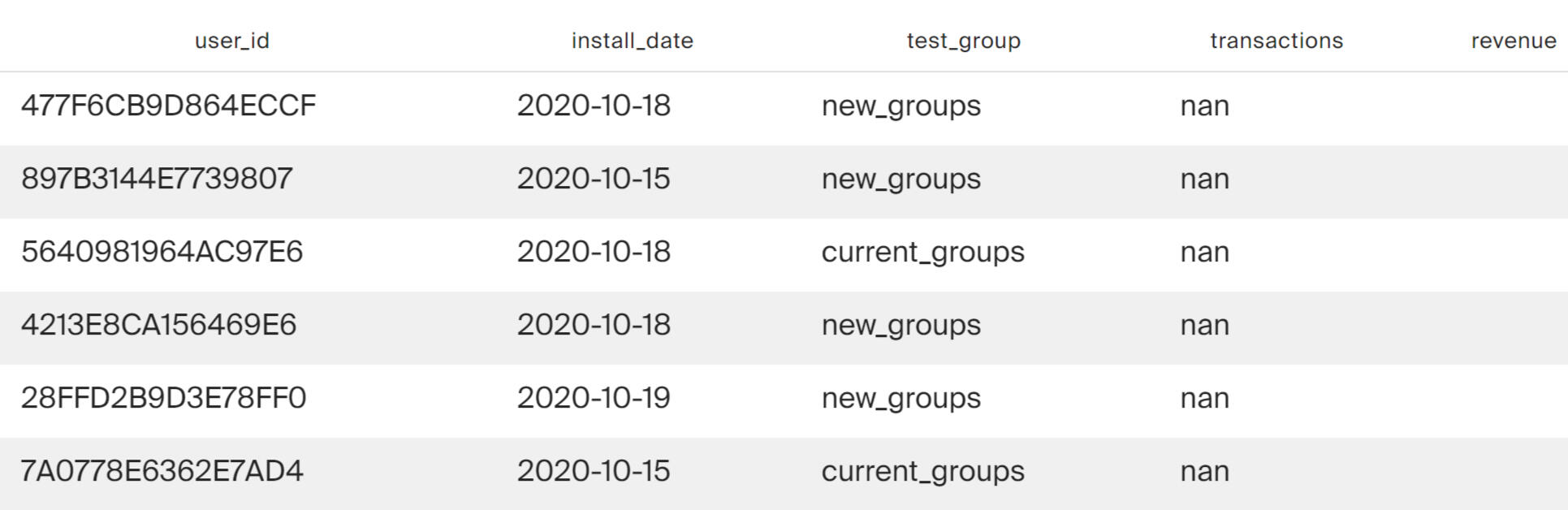Select user ID 477F6CB9D864ECCF cell

click(168, 106)
